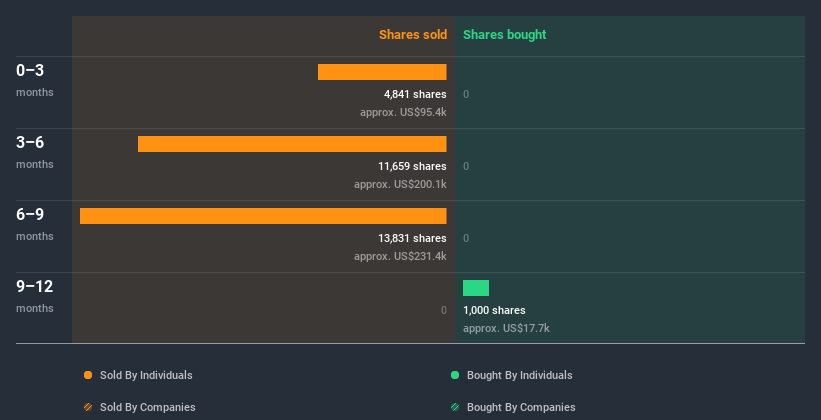This screenshot has width=821, height=420.
Task: Click the zero bought value in 6–9 months row
Action: click(x=466, y=238)
